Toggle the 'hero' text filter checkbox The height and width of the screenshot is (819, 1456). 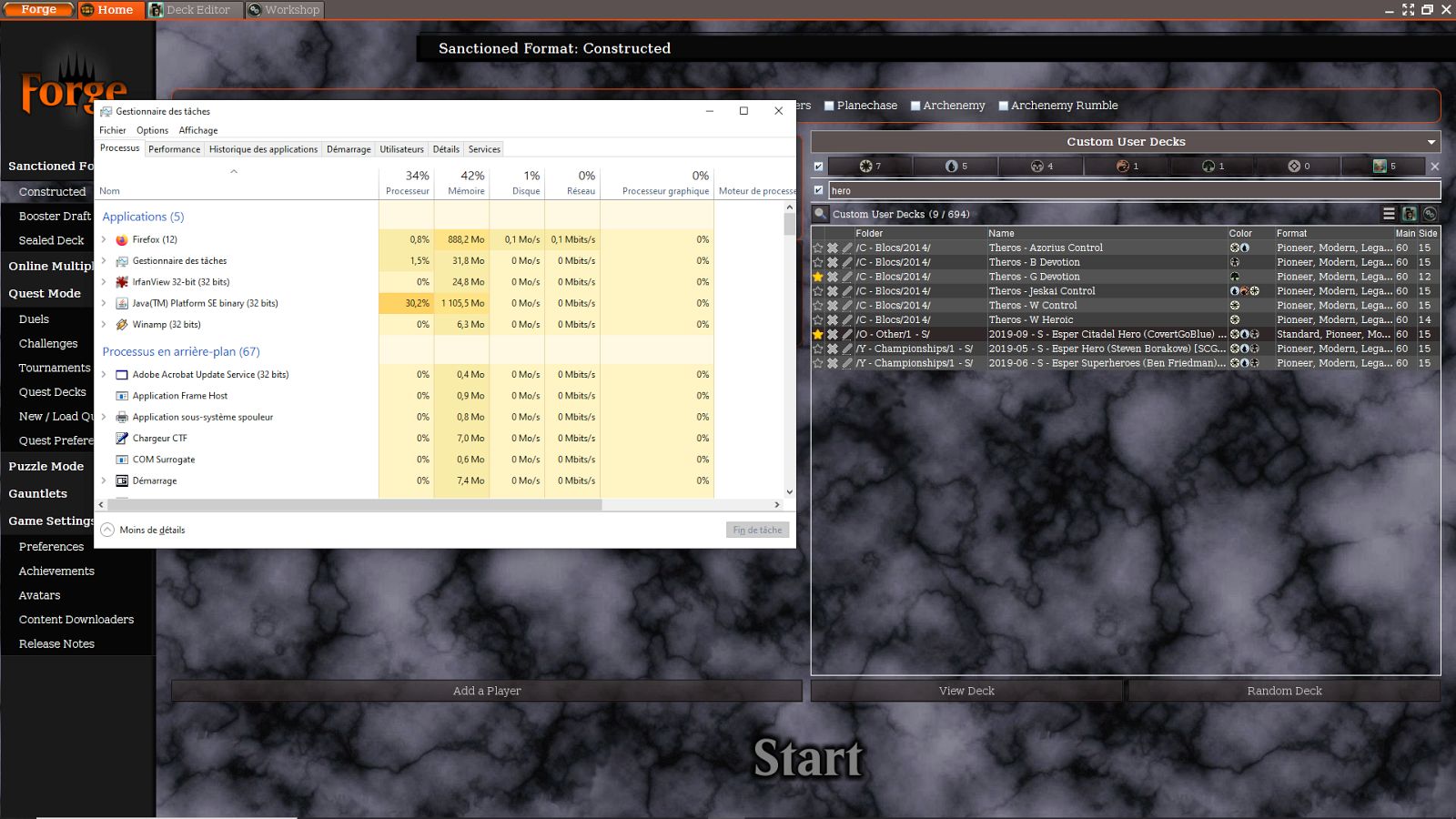[x=818, y=190]
